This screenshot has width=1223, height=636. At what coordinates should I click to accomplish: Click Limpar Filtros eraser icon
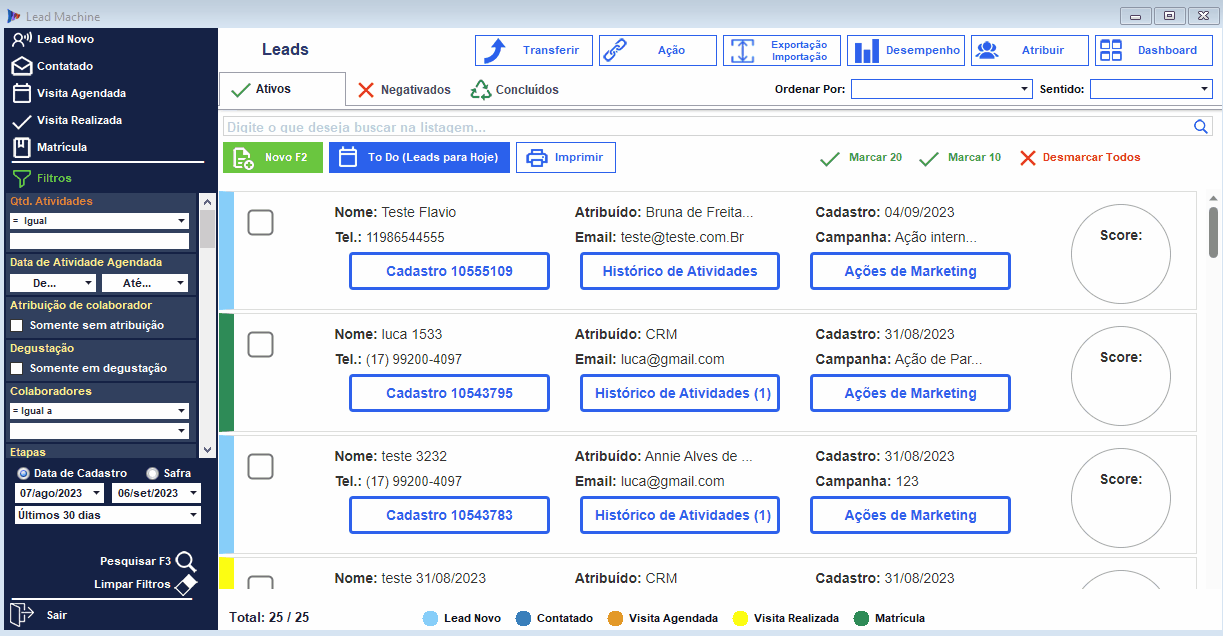[186, 585]
